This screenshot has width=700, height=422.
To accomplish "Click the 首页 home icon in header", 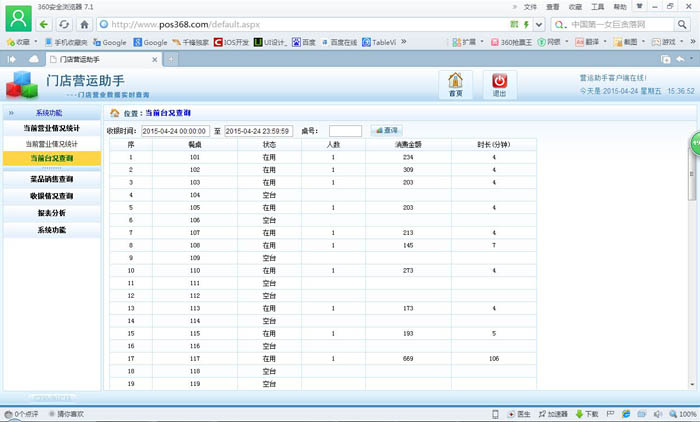I will [x=455, y=82].
